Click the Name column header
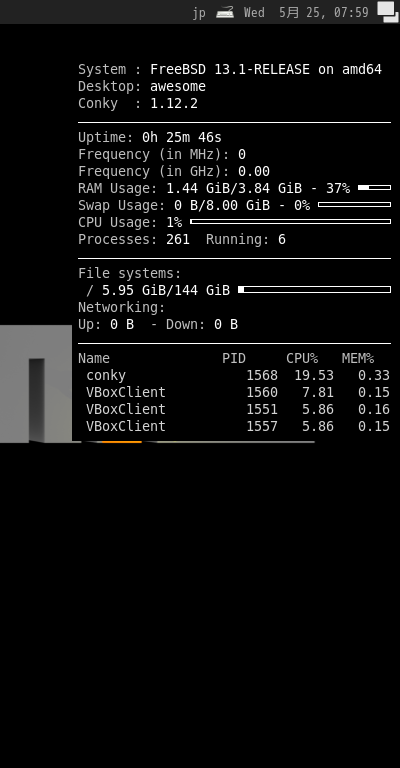This screenshot has height=768, width=400. 94,359
